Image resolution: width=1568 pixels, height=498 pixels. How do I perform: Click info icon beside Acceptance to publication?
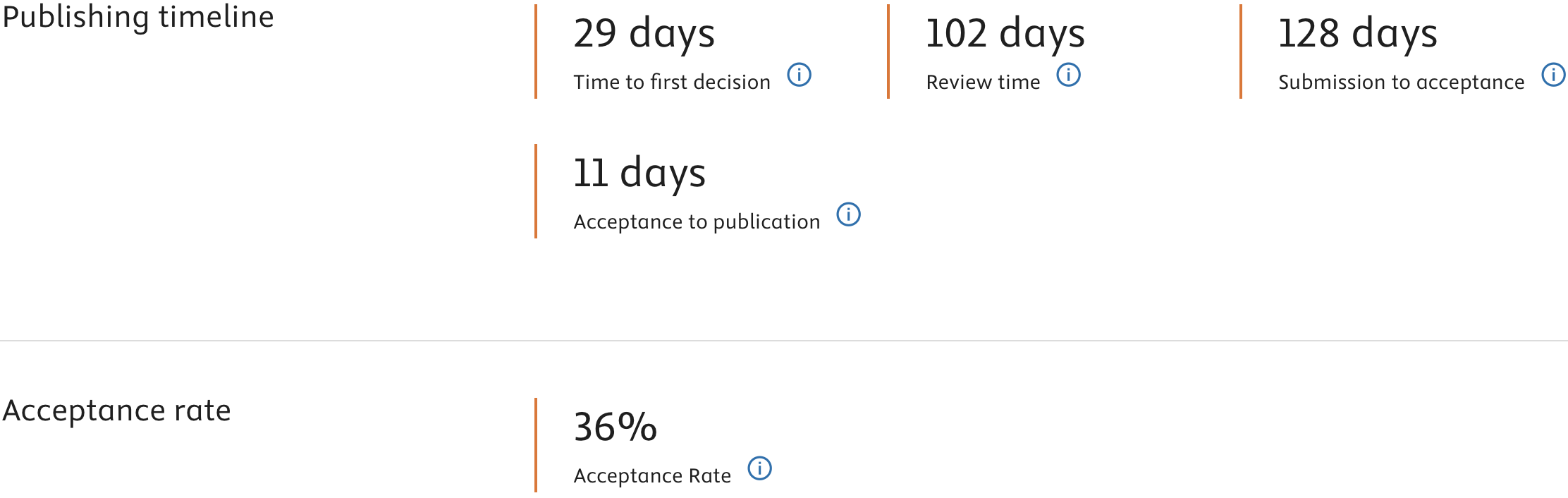(x=848, y=214)
